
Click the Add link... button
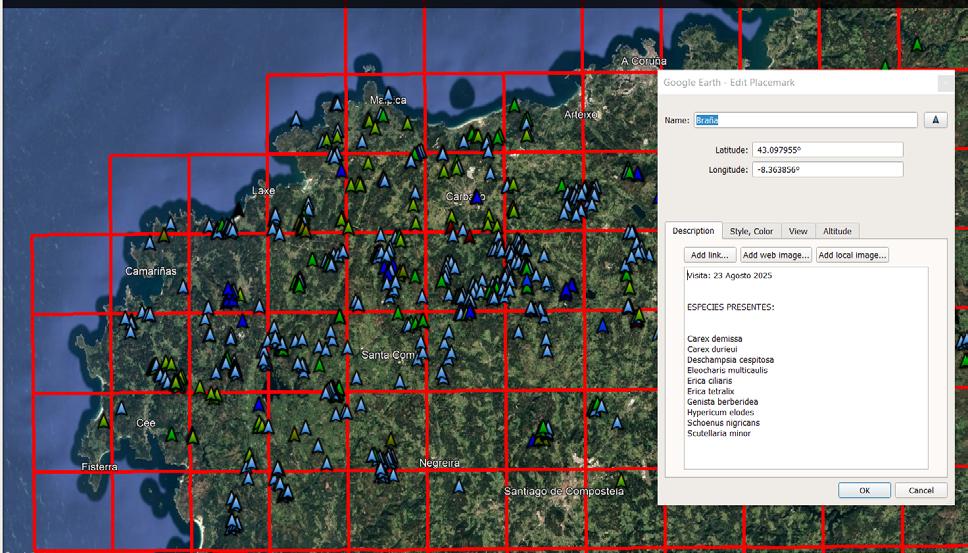[710, 255]
